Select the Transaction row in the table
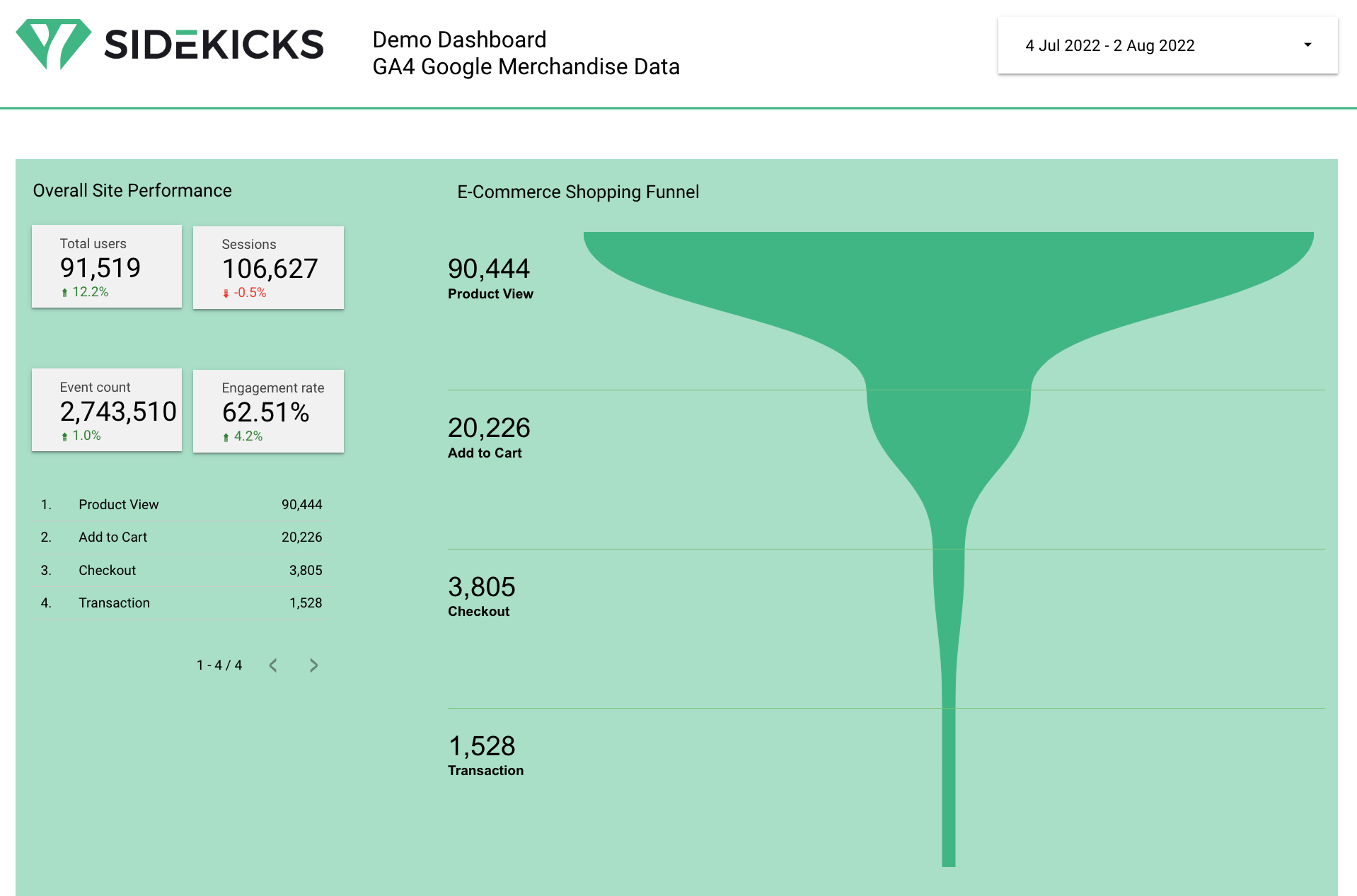The image size is (1357, 896). tap(181, 603)
